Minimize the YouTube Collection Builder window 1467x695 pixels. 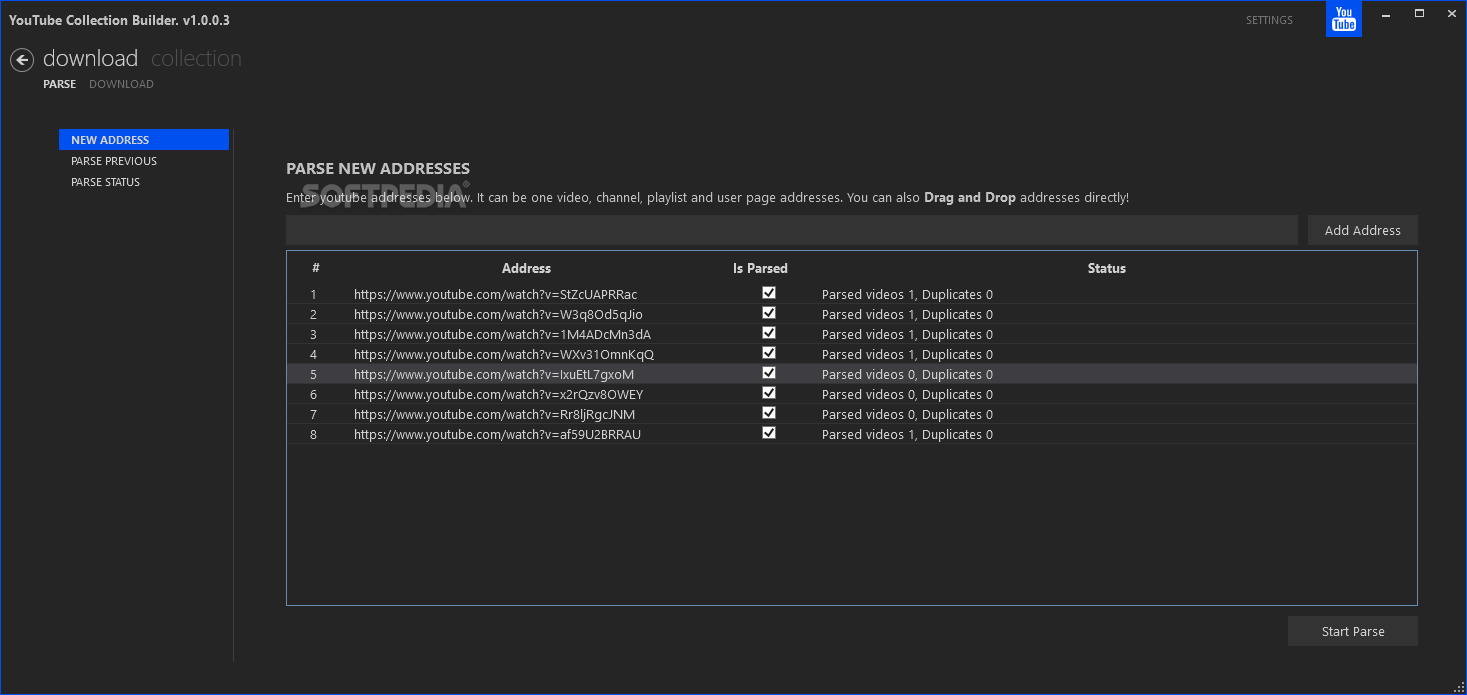(1387, 14)
